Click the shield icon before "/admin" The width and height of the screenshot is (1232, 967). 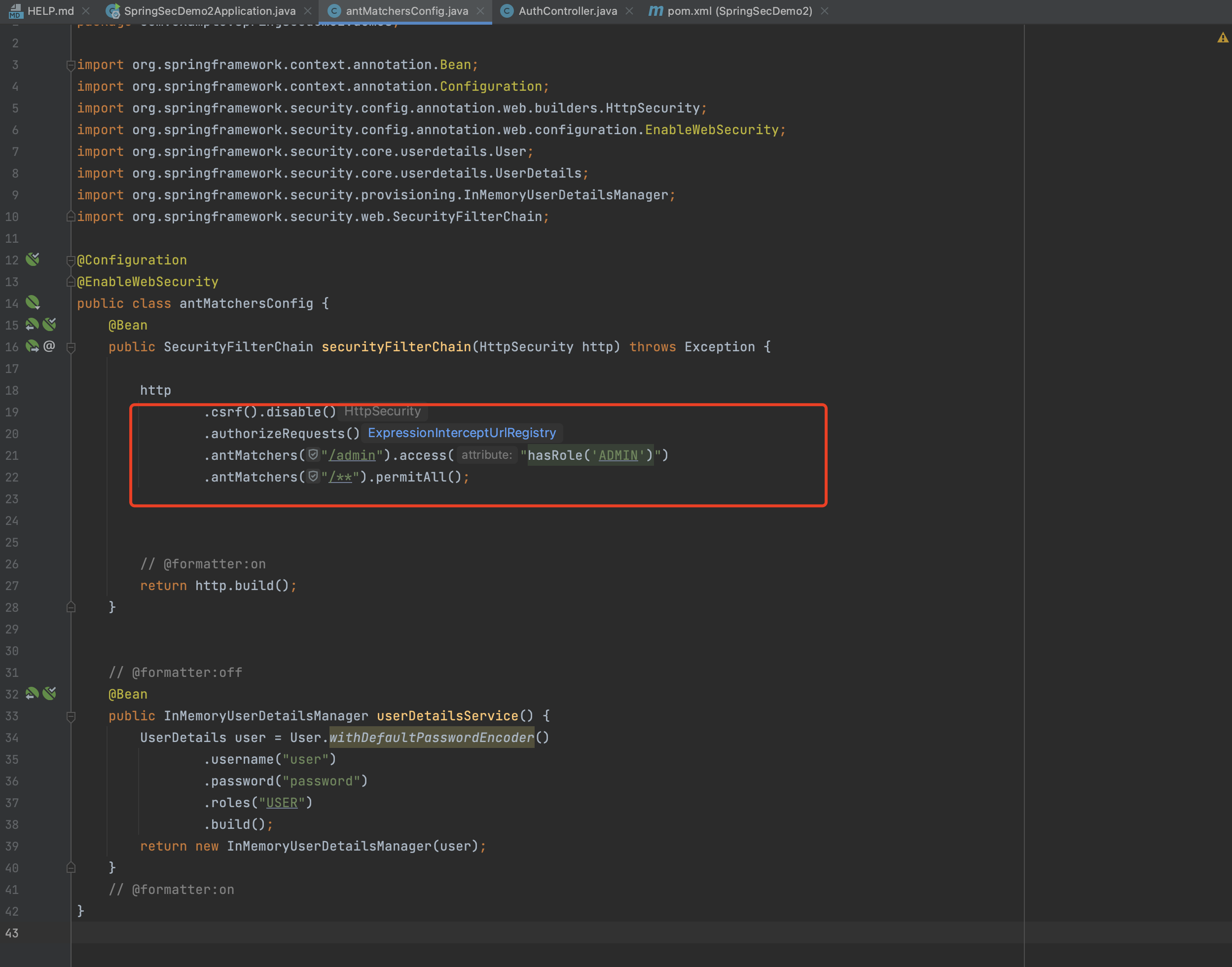(x=314, y=454)
